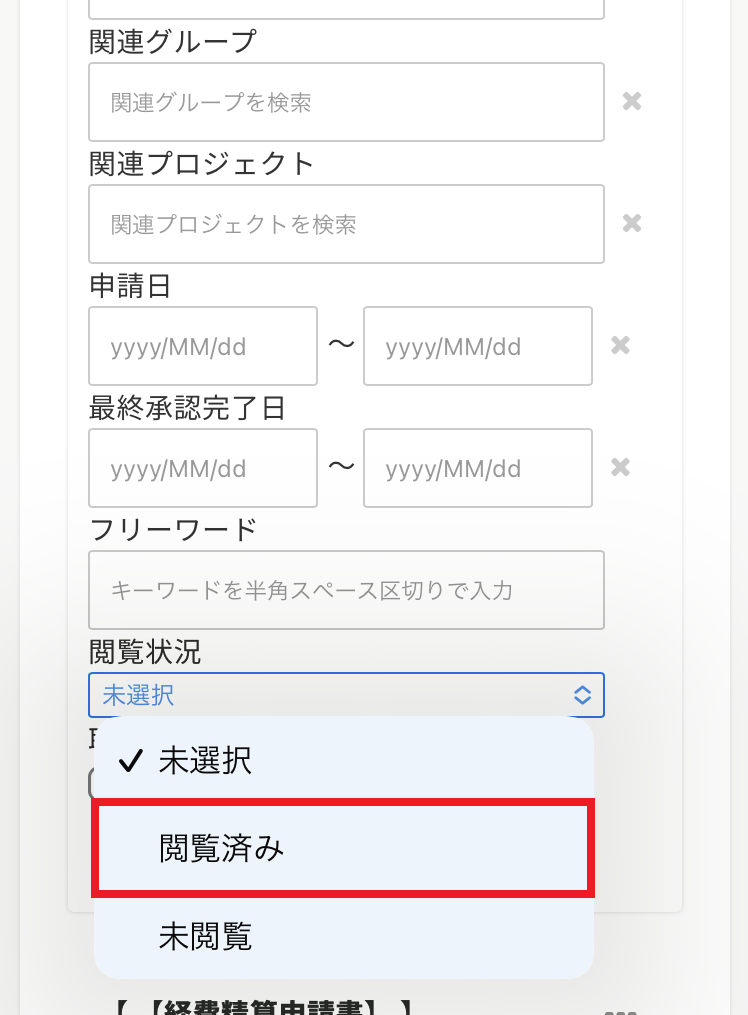Click the 最終承認完了日 end date field

(477, 467)
